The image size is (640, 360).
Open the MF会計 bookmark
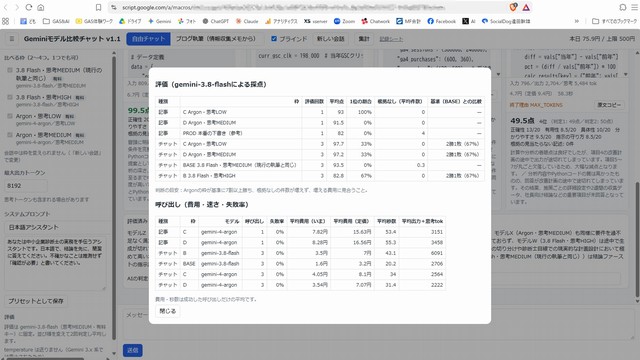tap(408, 21)
